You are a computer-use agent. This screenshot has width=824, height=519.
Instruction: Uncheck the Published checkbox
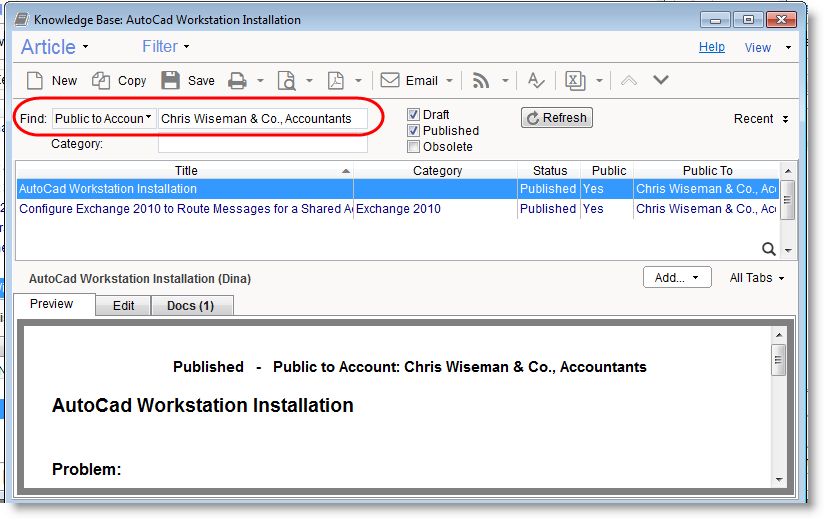(x=414, y=131)
